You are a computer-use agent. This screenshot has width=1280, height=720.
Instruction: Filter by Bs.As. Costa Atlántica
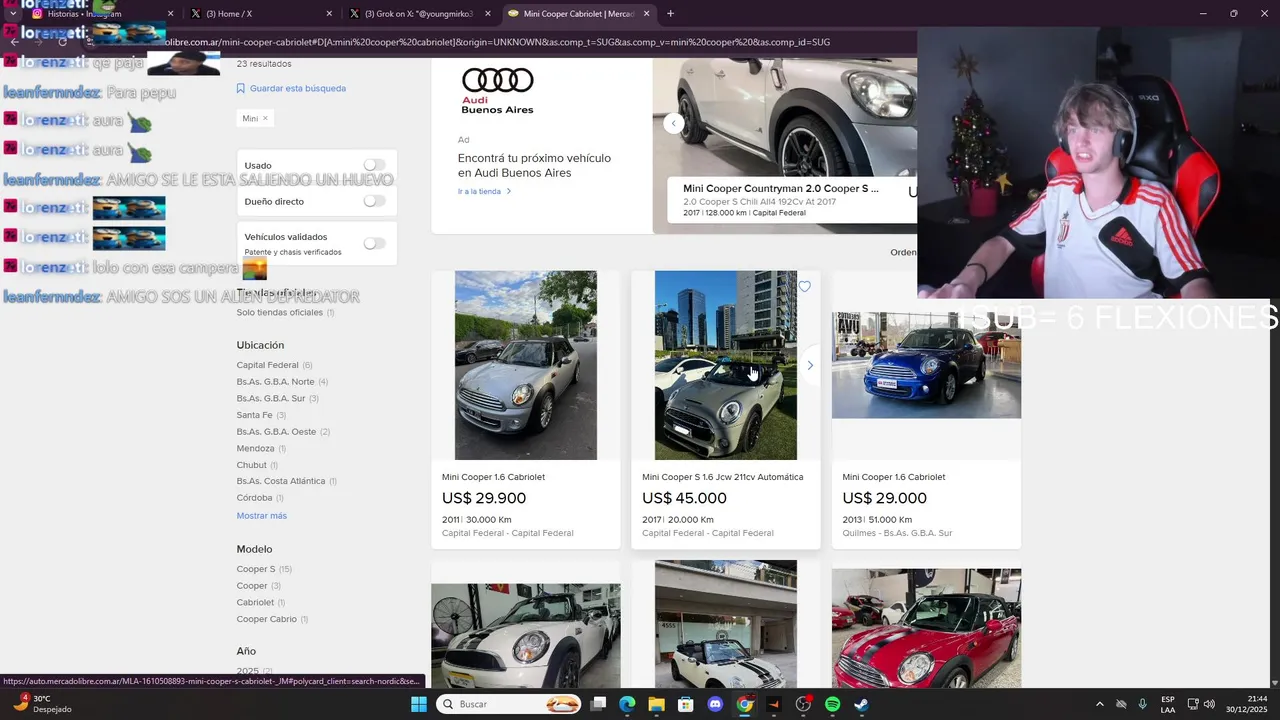(x=281, y=481)
